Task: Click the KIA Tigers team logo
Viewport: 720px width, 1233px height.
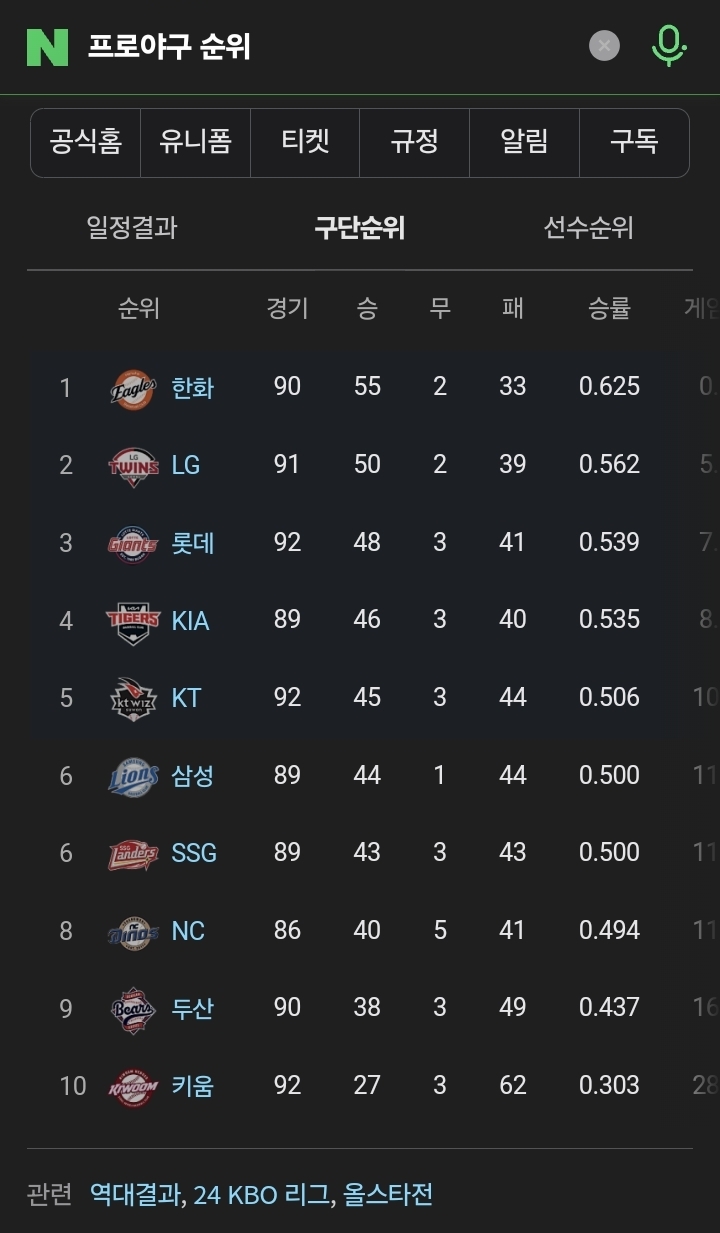Action: coord(133,621)
